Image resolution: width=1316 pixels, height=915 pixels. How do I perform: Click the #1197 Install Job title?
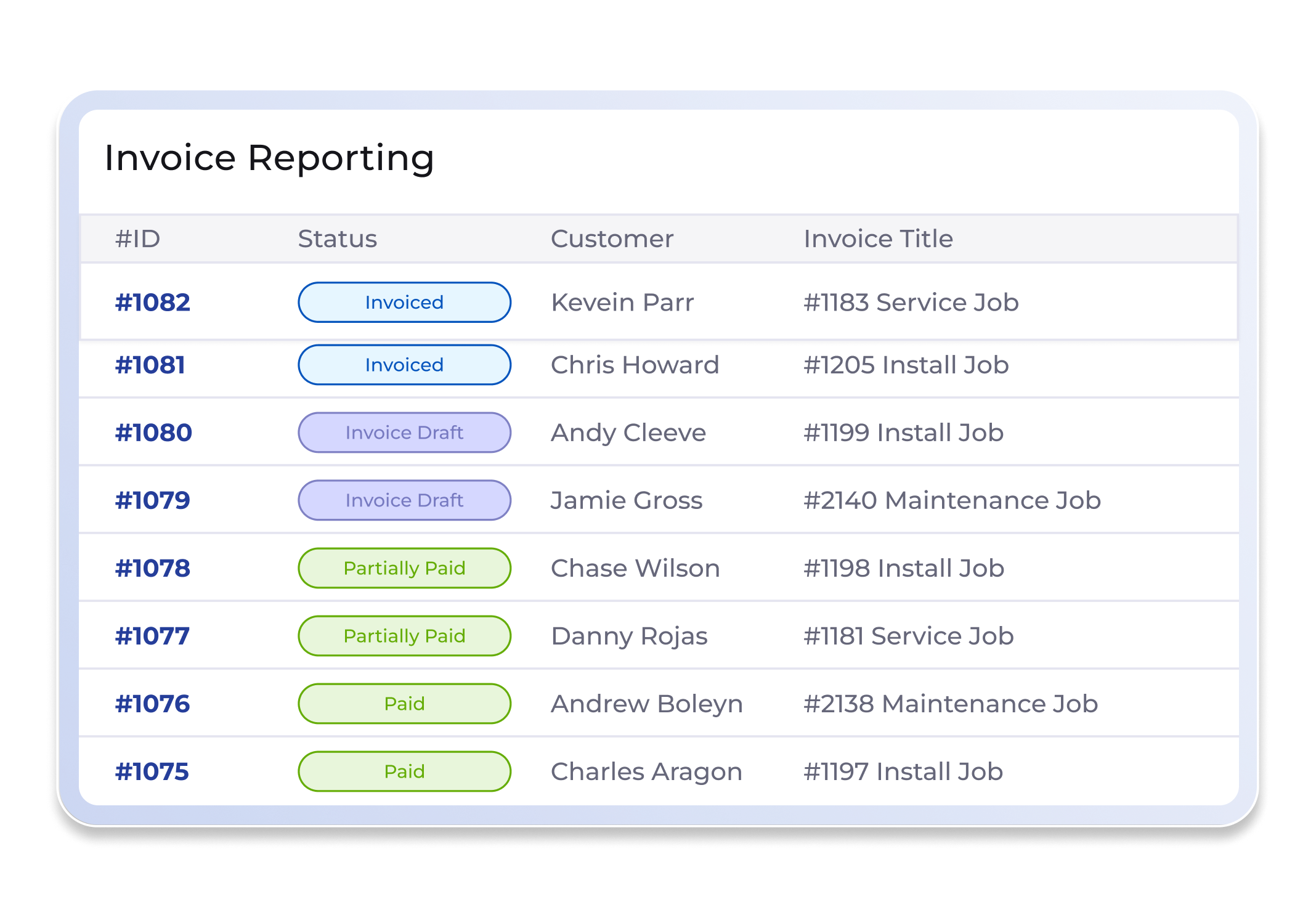click(904, 772)
